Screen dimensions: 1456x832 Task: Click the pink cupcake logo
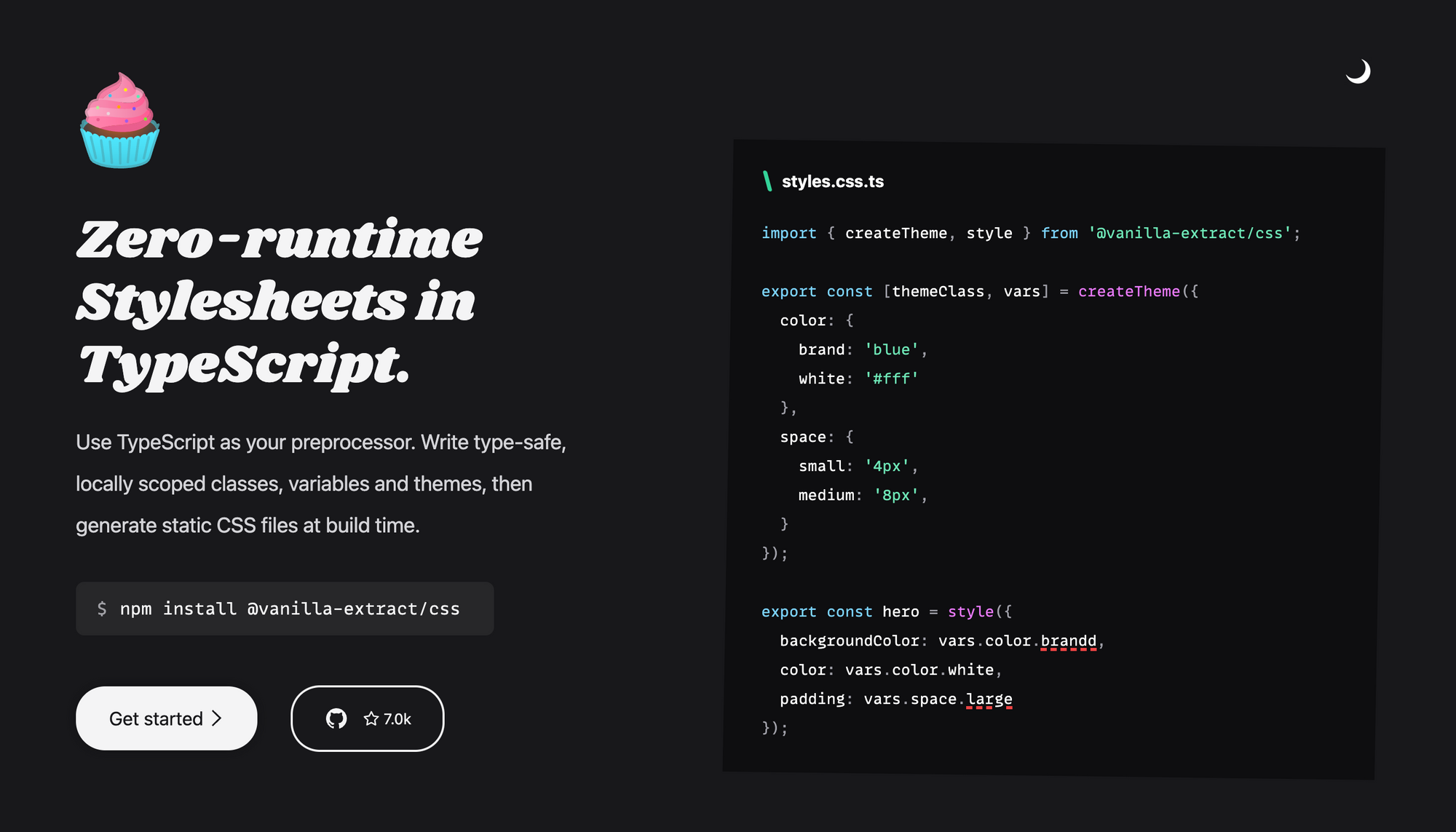(119, 121)
